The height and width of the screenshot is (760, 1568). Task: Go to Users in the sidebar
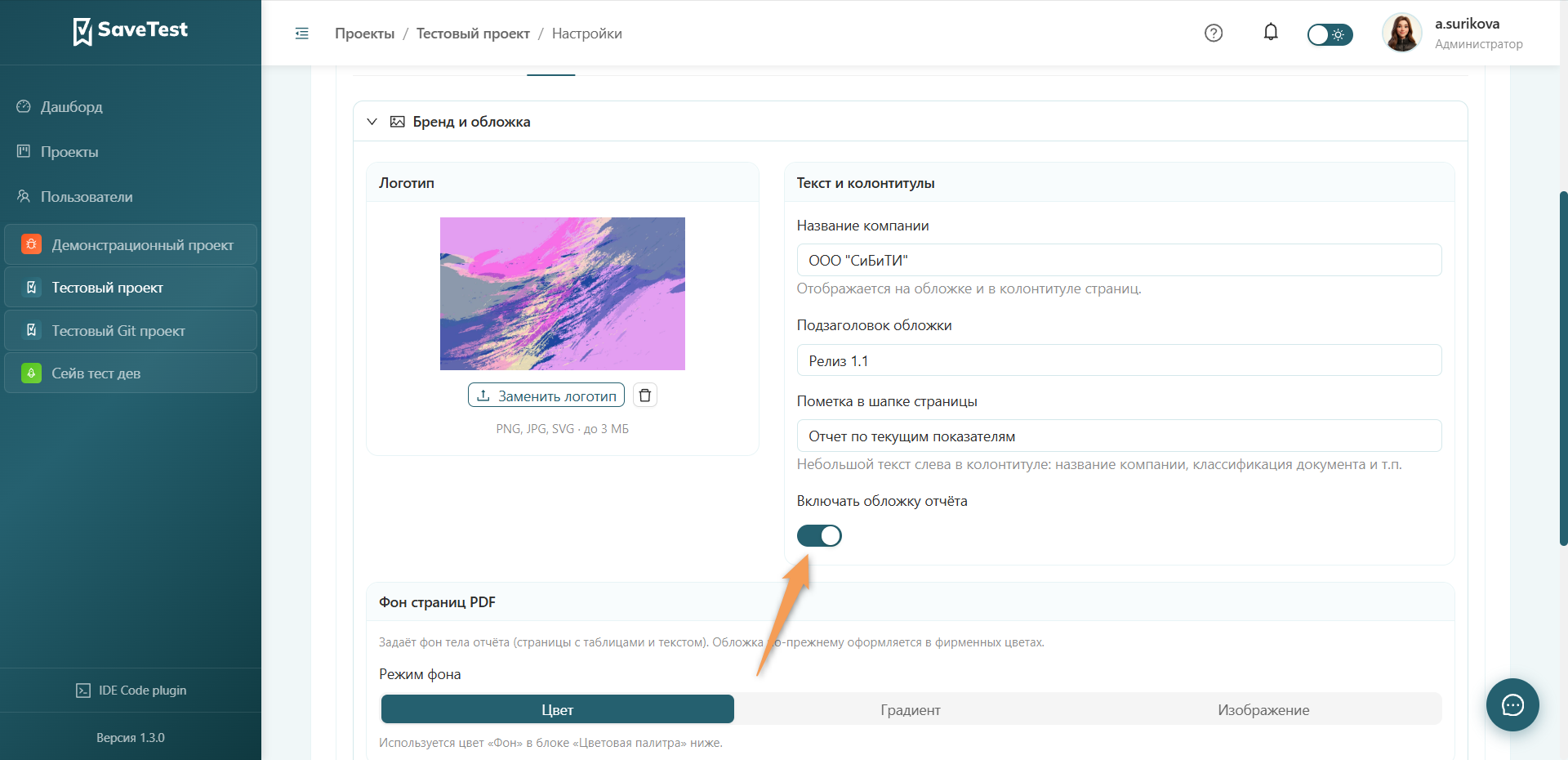87,197
